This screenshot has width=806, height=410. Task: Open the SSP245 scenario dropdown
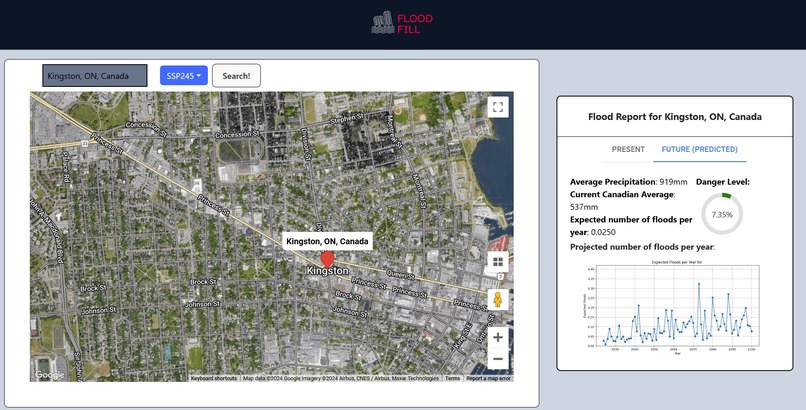[184, 76]
